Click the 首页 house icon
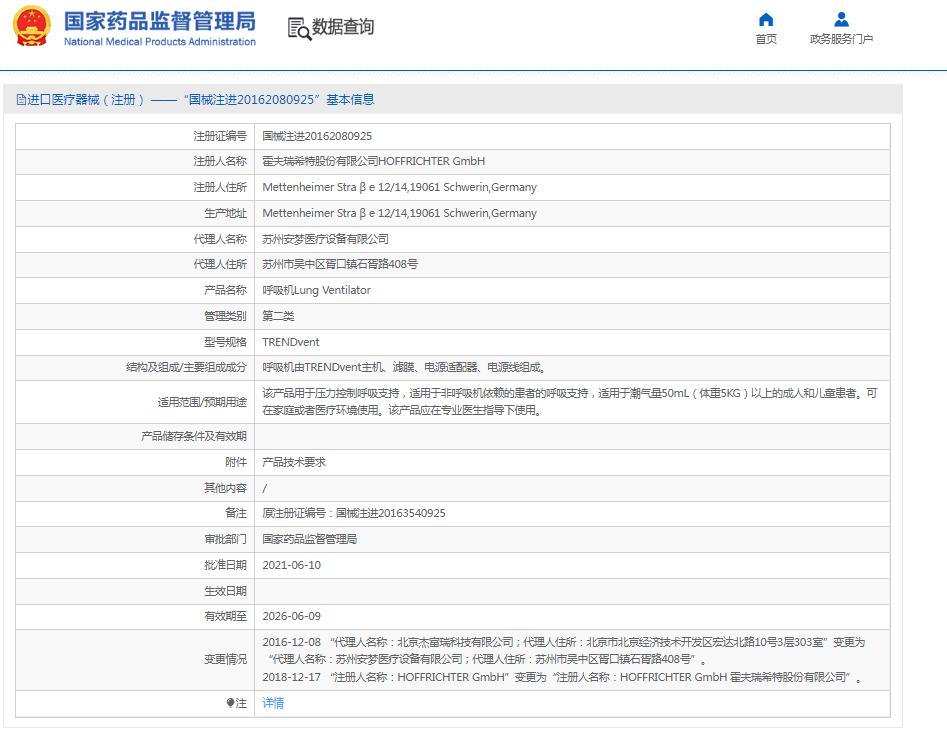This screenshot has width=947, height=731. click(766, 19)
